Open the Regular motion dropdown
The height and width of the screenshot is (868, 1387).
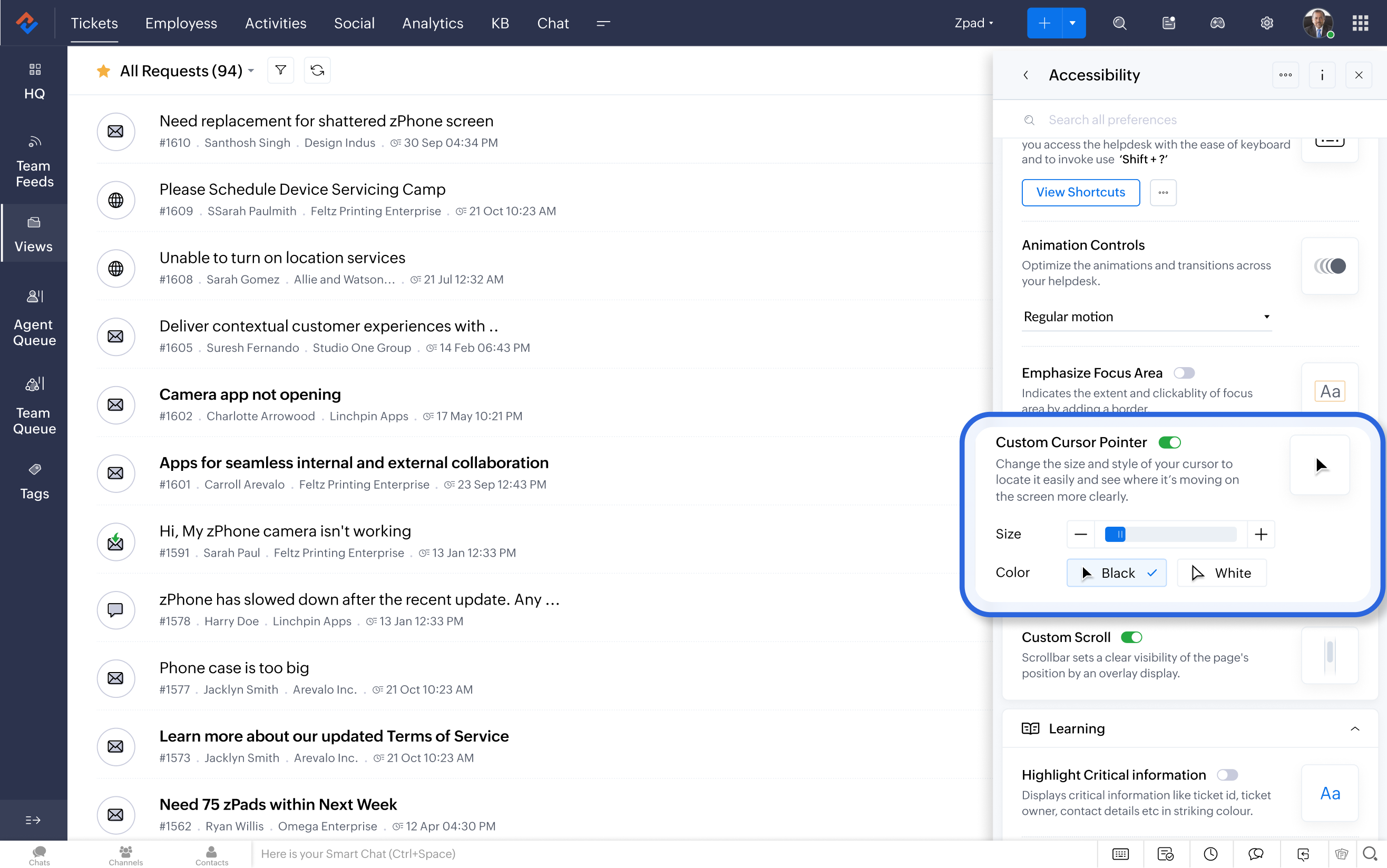click(1146, 317)
